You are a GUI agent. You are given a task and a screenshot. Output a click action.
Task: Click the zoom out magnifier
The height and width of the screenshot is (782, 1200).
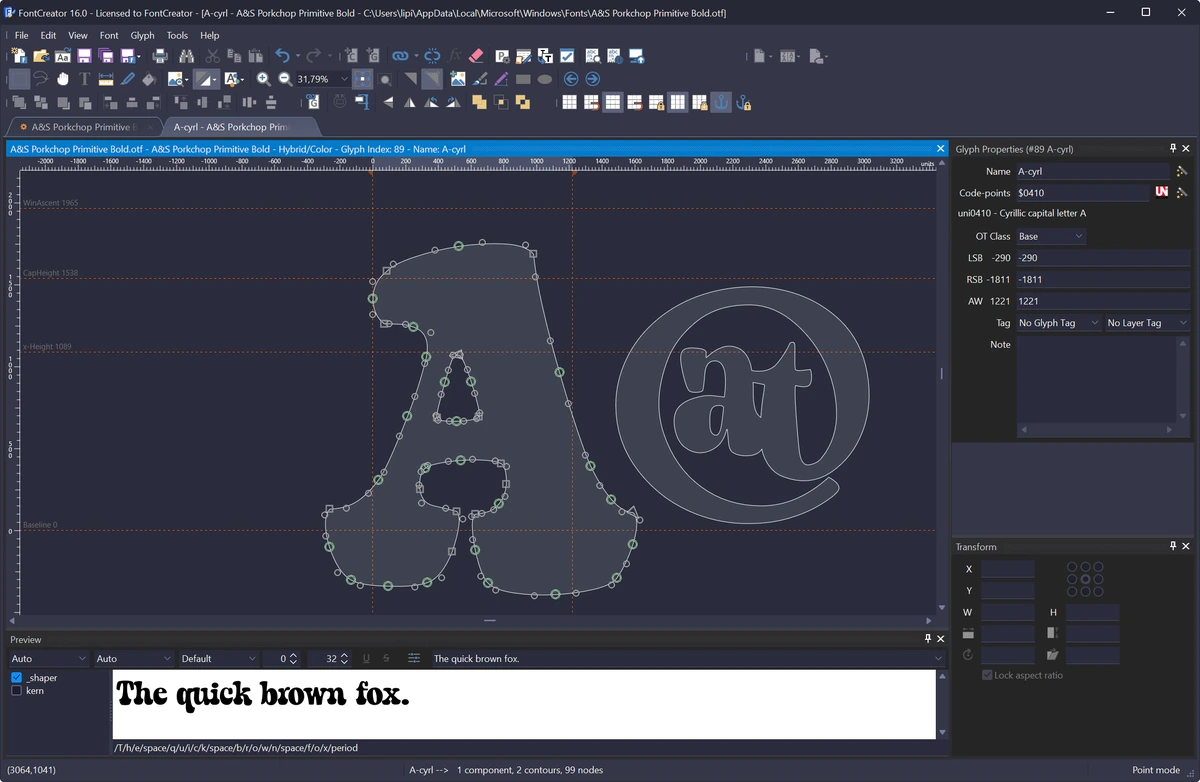click(x=285, y=79)
